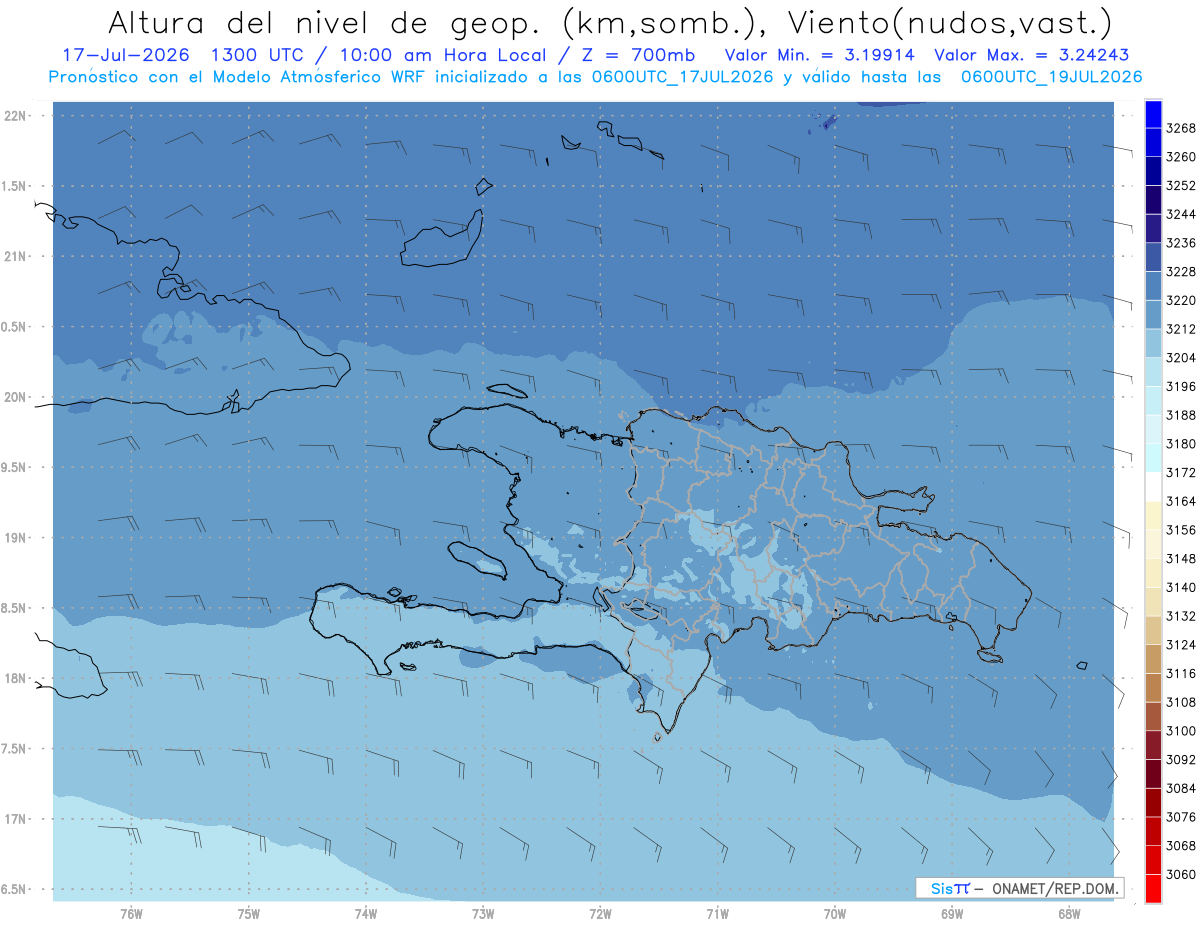The height and width of the screenshot is (927, 1200).
Task: Click the colorbar value '3140'
Action: coord(1181,588)
